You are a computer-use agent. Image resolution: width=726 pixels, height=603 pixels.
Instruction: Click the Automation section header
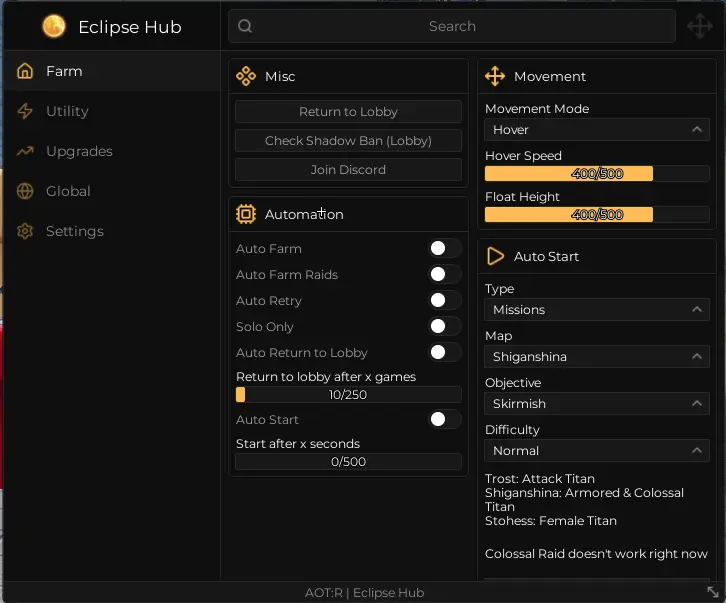[348, 214]
